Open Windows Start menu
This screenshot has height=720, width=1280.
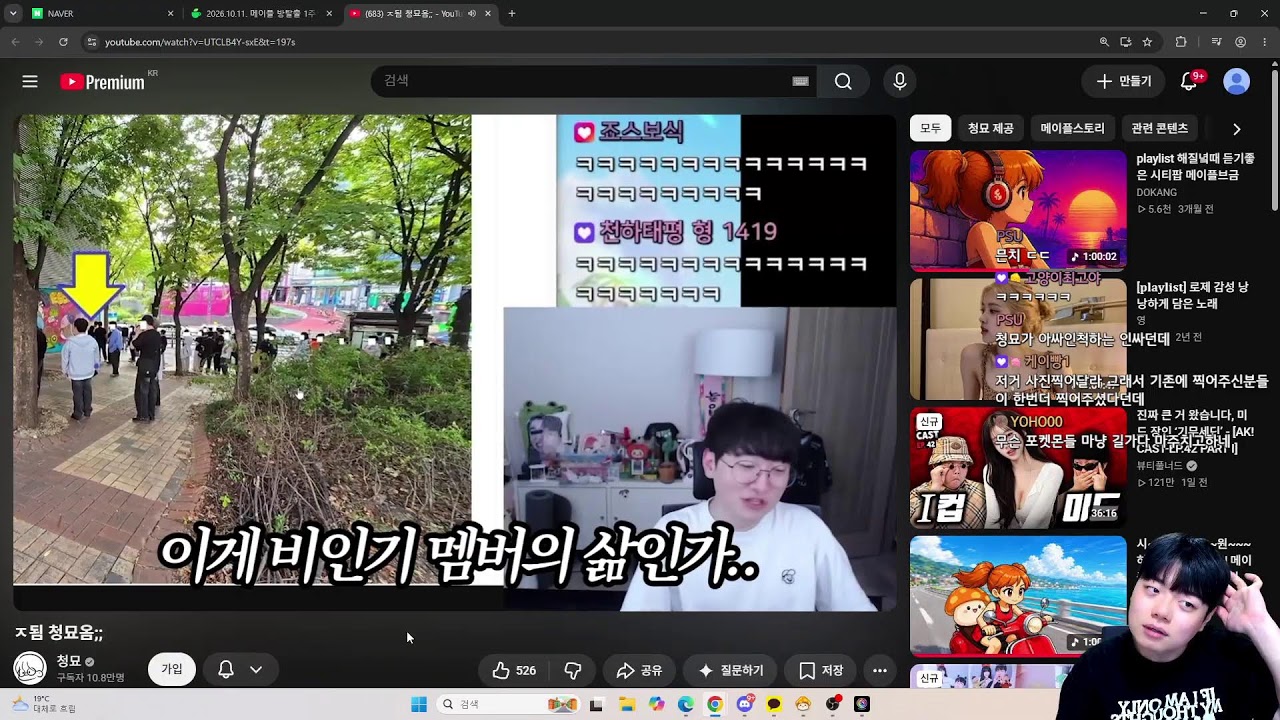[418, 704]
